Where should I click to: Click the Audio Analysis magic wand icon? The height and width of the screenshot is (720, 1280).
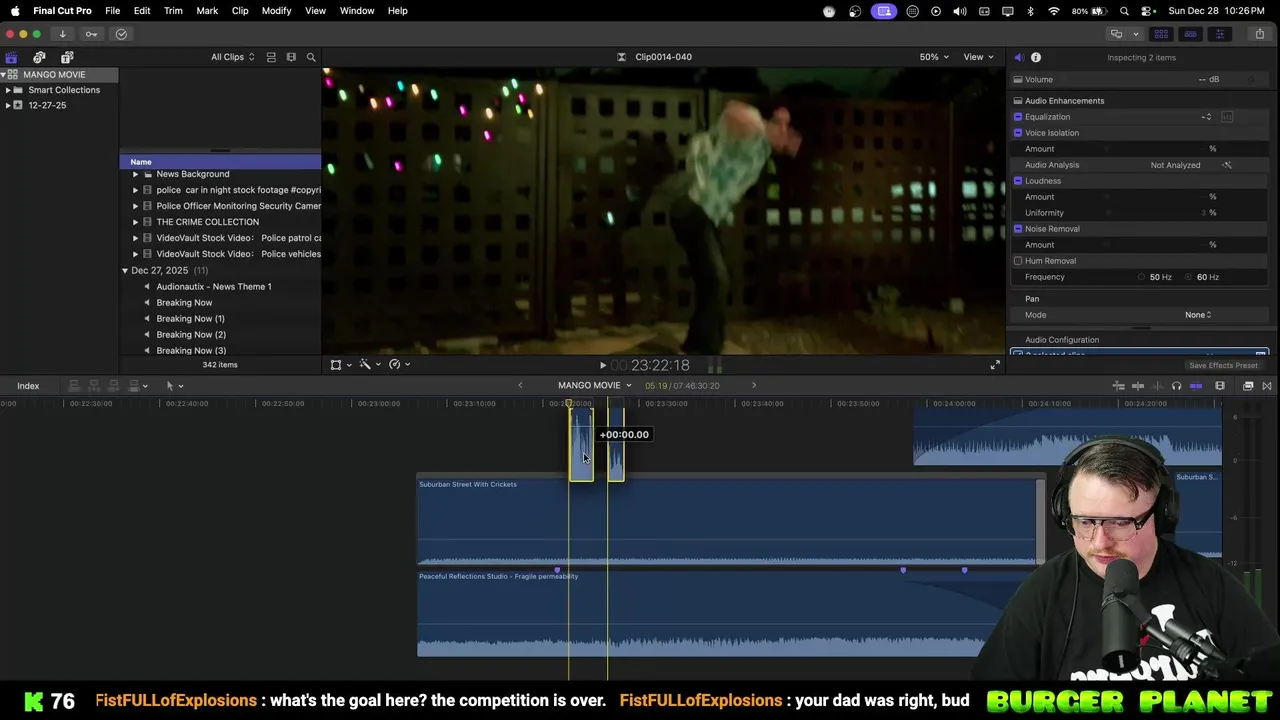point(1227,165)
